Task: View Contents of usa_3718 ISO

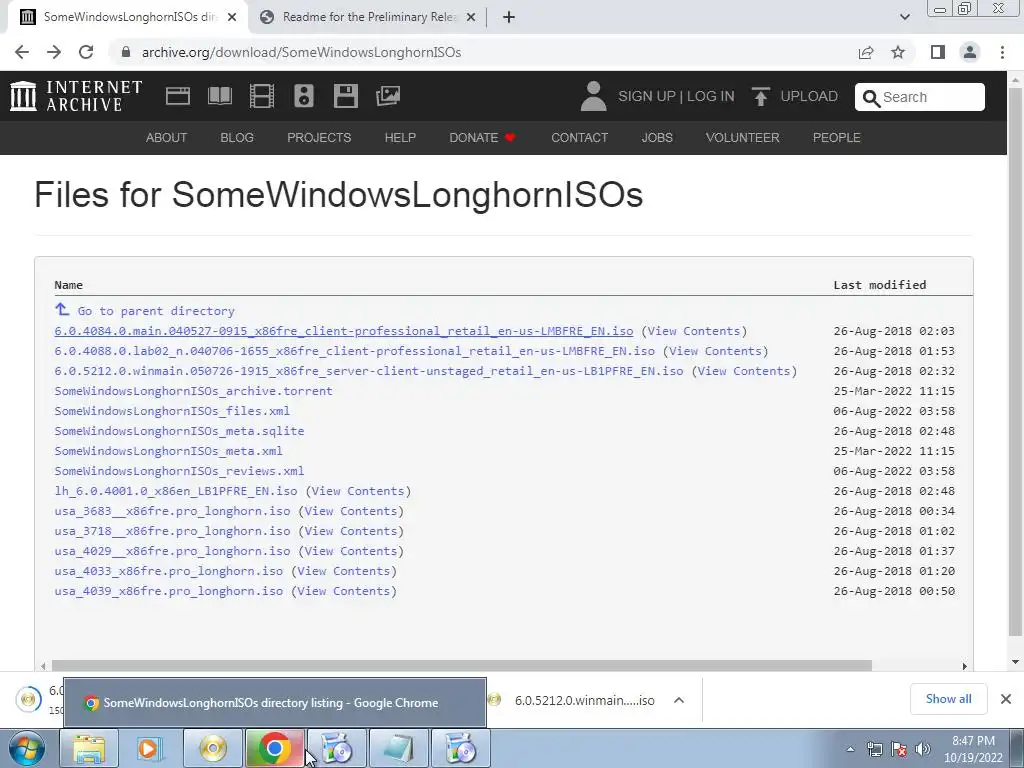Action: point(351,531)
